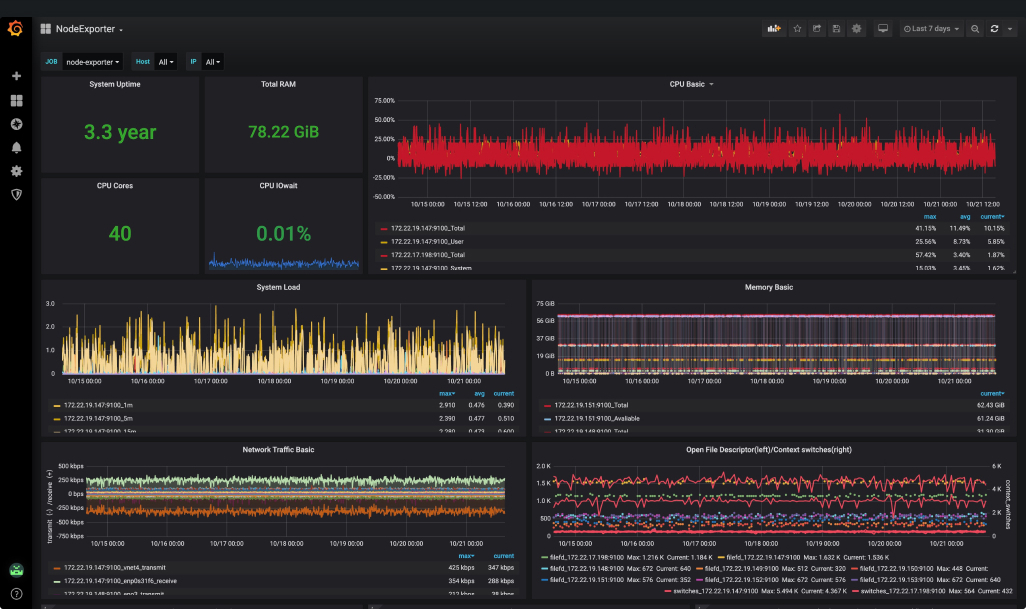
Task: Open dashboard settings gear icon
Action: (857, 29)
